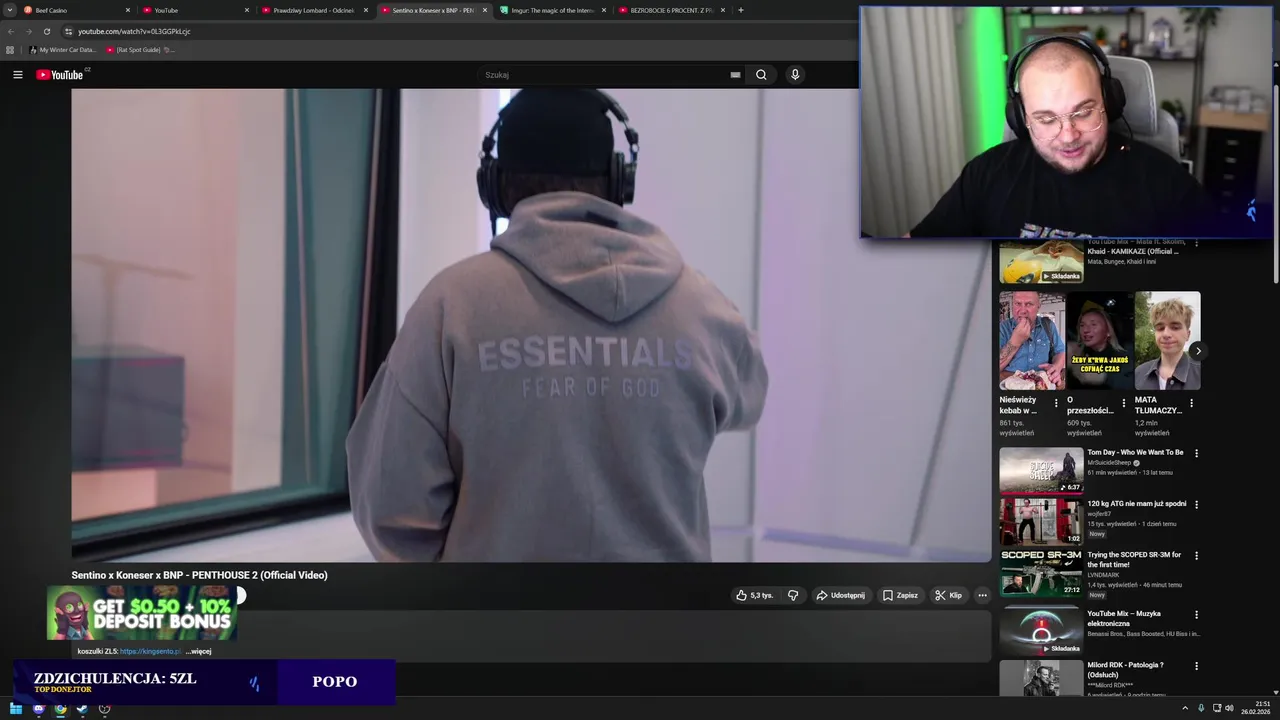Switch to the YouTube tab
Viewport: 1280px width, 720px height.
click(x=195, y=10)
